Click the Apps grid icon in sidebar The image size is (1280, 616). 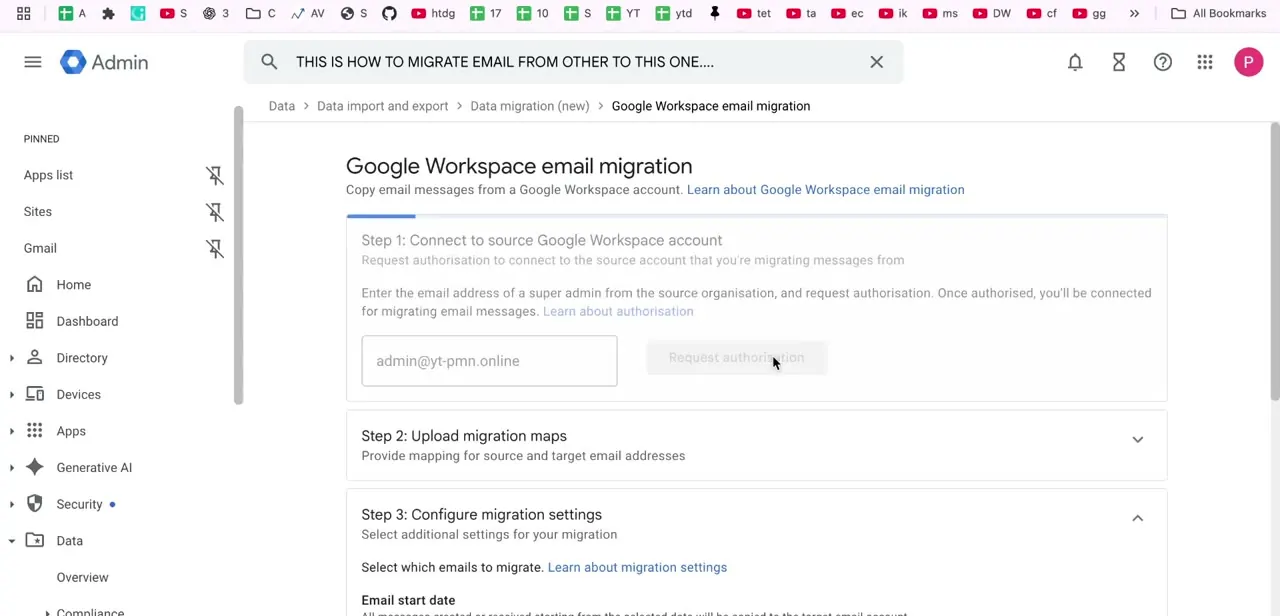coord(35,431)
